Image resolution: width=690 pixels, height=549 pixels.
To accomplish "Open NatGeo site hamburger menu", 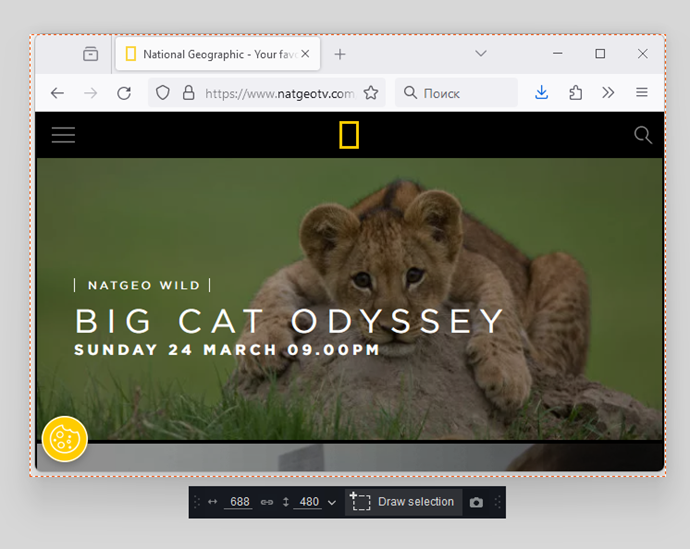I will [63, 135].
